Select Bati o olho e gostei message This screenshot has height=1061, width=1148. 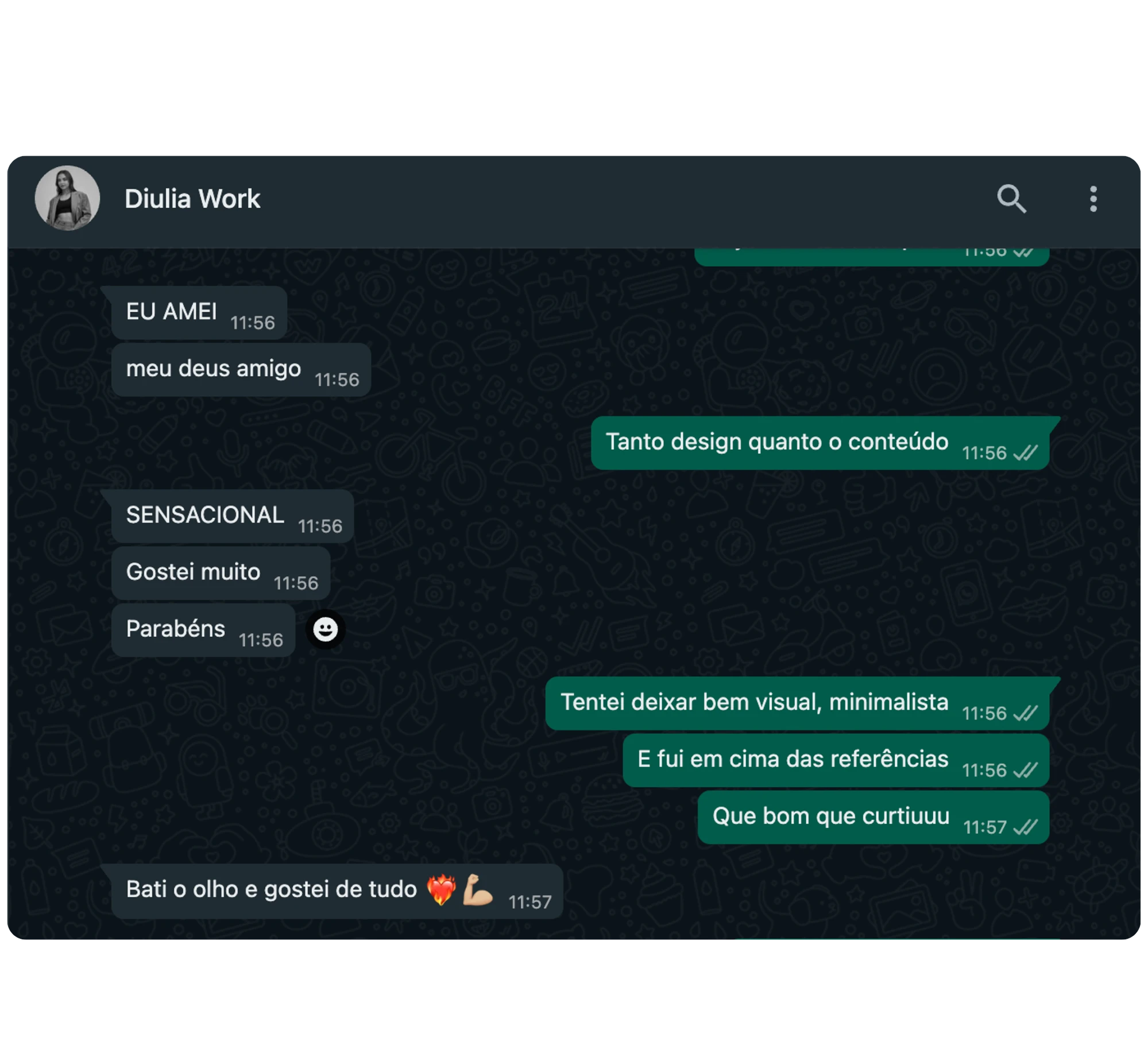pos(337,891)
